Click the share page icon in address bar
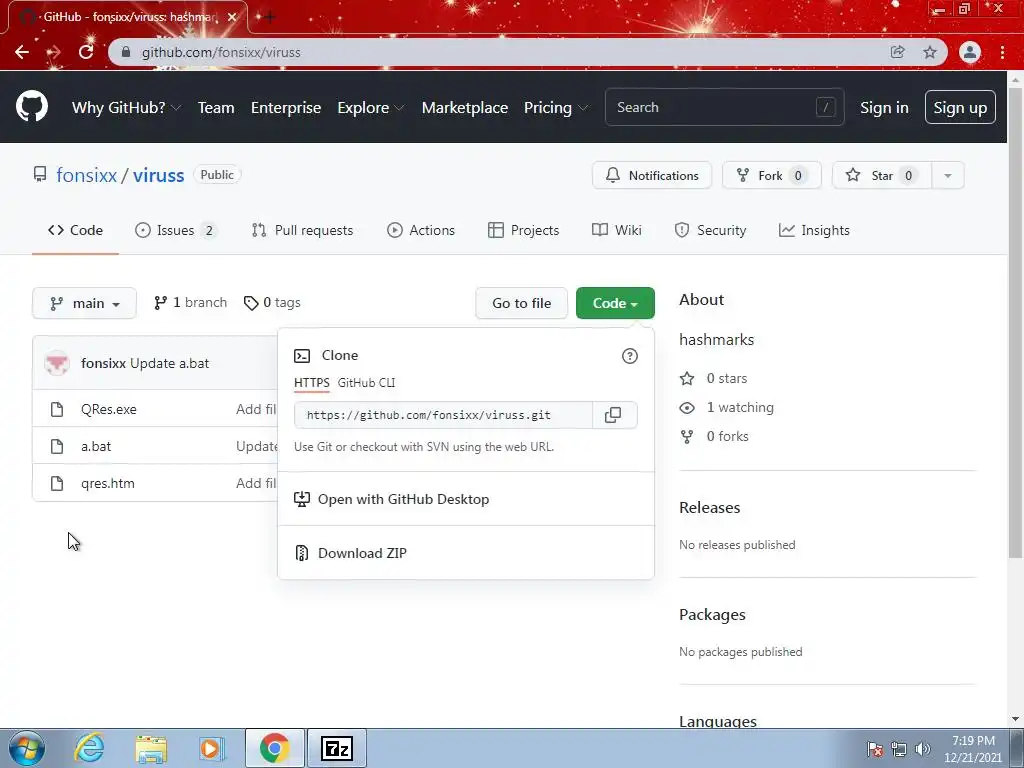The width and height of the screenshot is (1024, 768). point(898,52)
